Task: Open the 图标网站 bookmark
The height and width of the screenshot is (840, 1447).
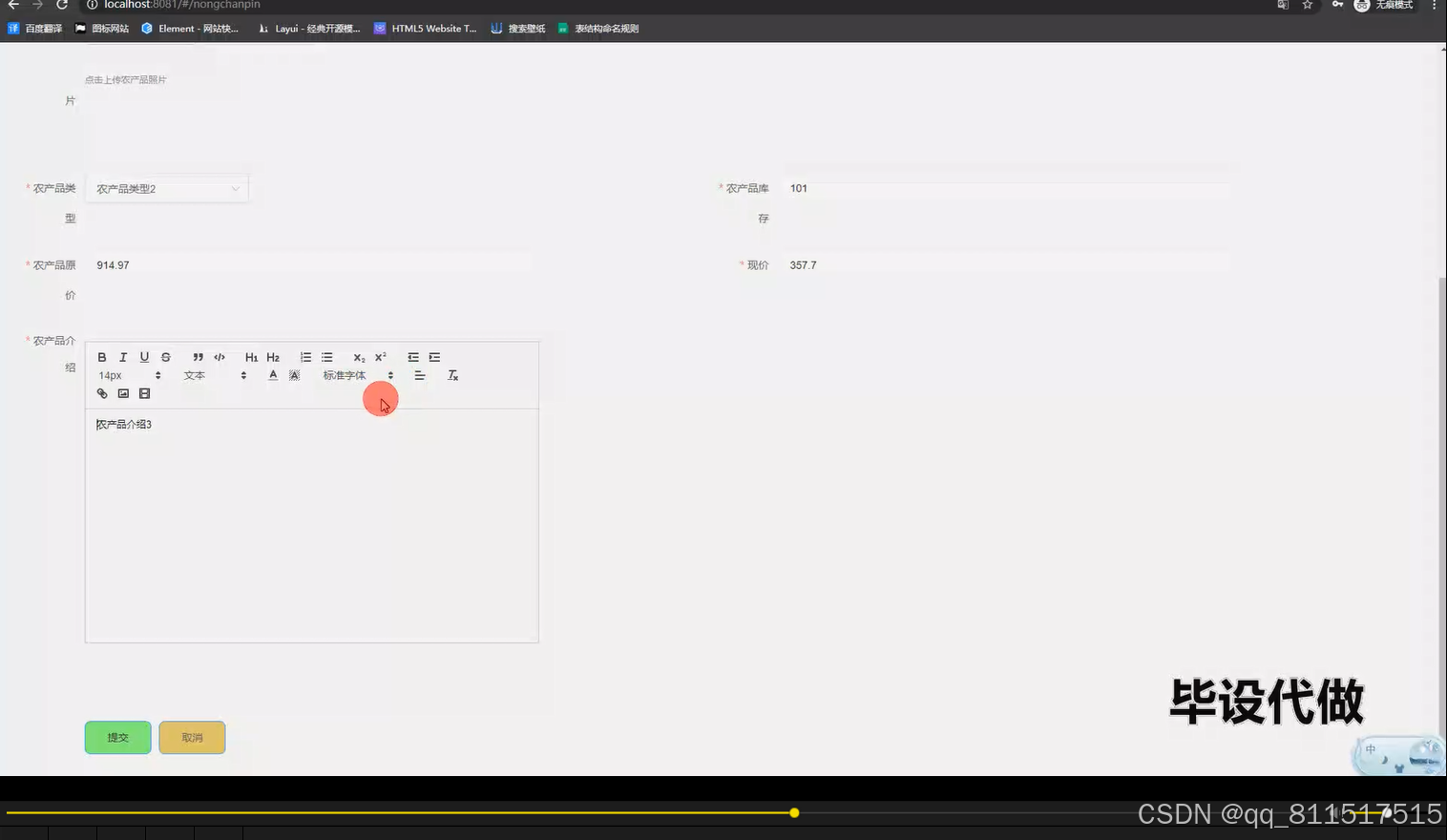Action: tap(102, 29)
